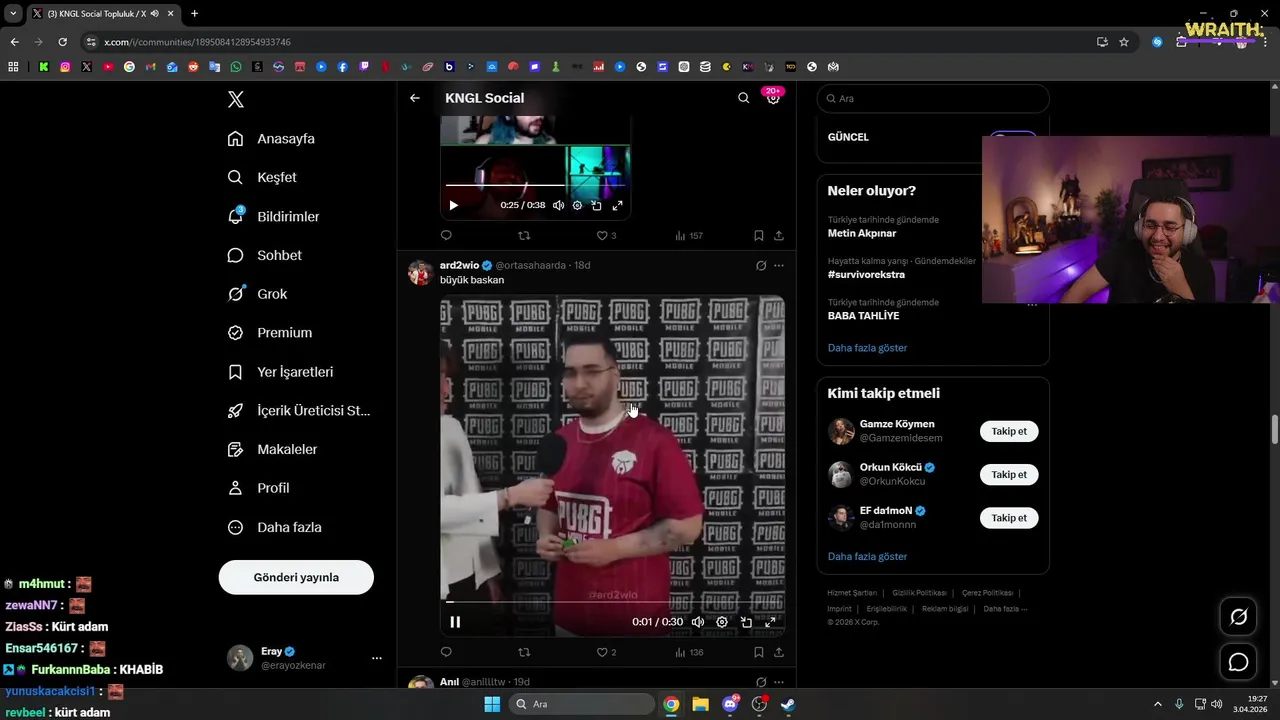
Task: Expand Daha fazla sidebar menu
Action: coord(274,527)
